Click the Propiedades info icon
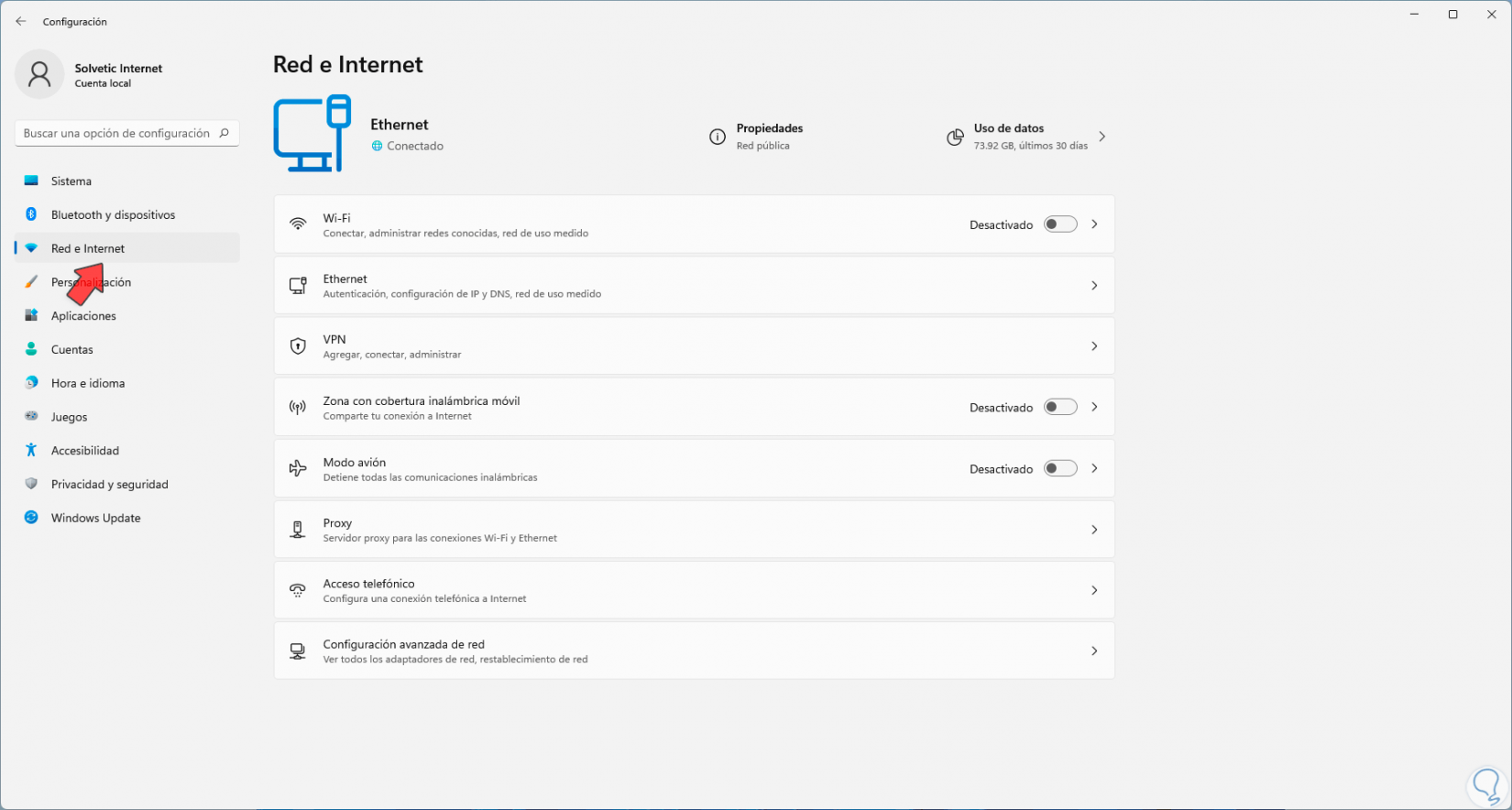The height and width of the screenshot is (810, 1512). click(x=718, y=137)
